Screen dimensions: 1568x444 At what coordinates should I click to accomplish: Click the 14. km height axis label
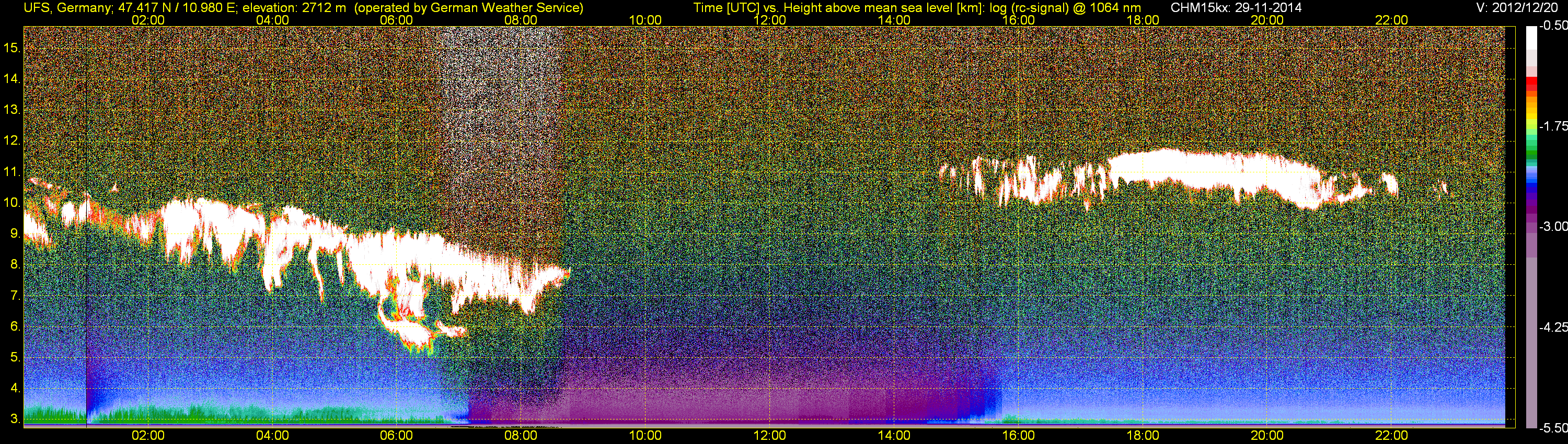[x=12, y=79]
